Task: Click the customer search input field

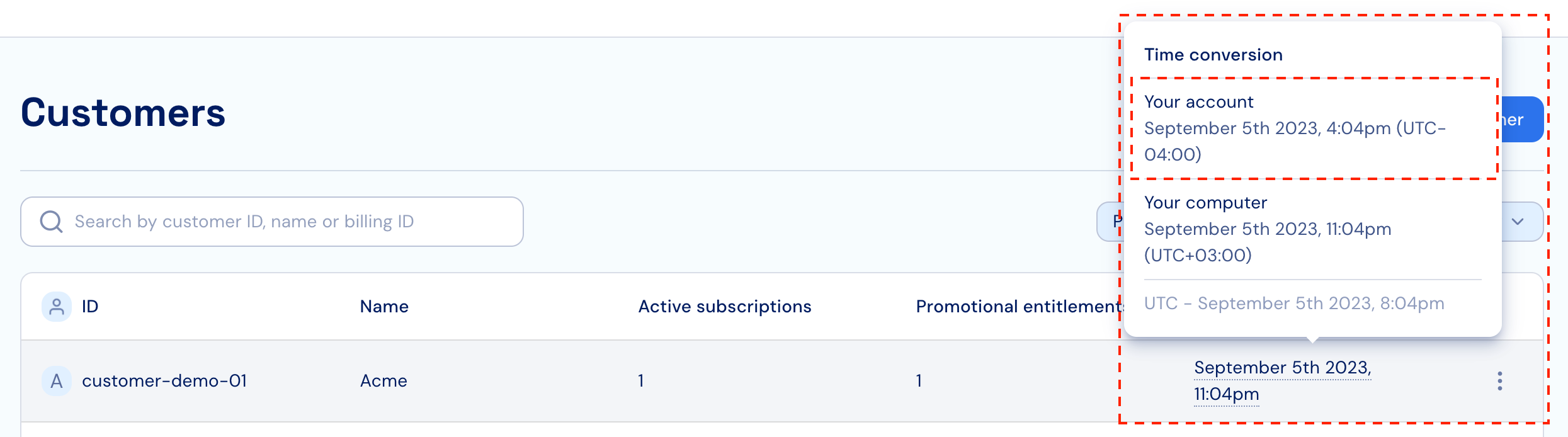Action: [x=272, y=222]
